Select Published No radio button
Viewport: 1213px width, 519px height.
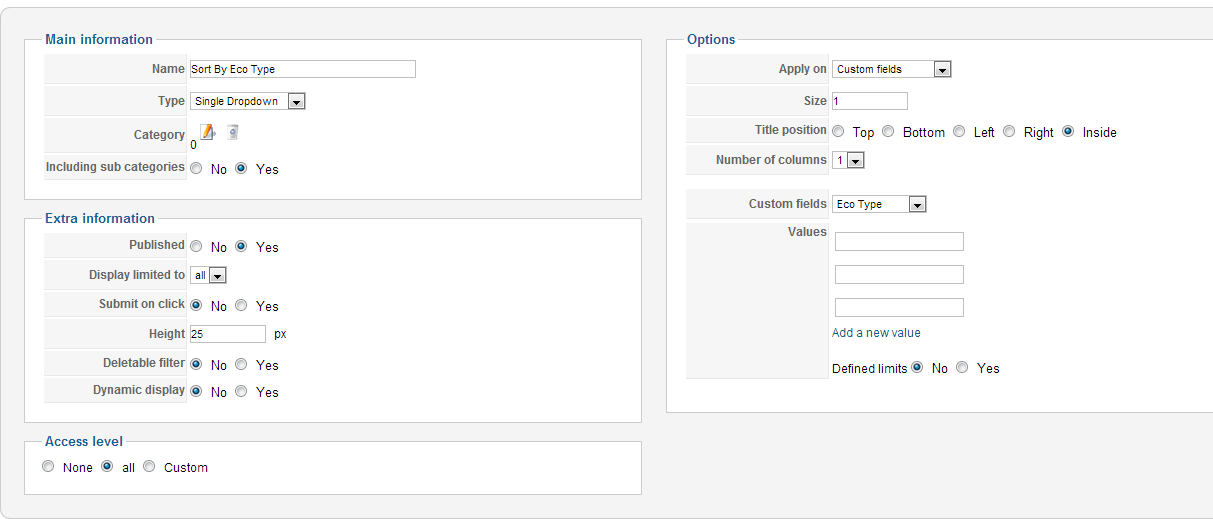coord(196,246)
